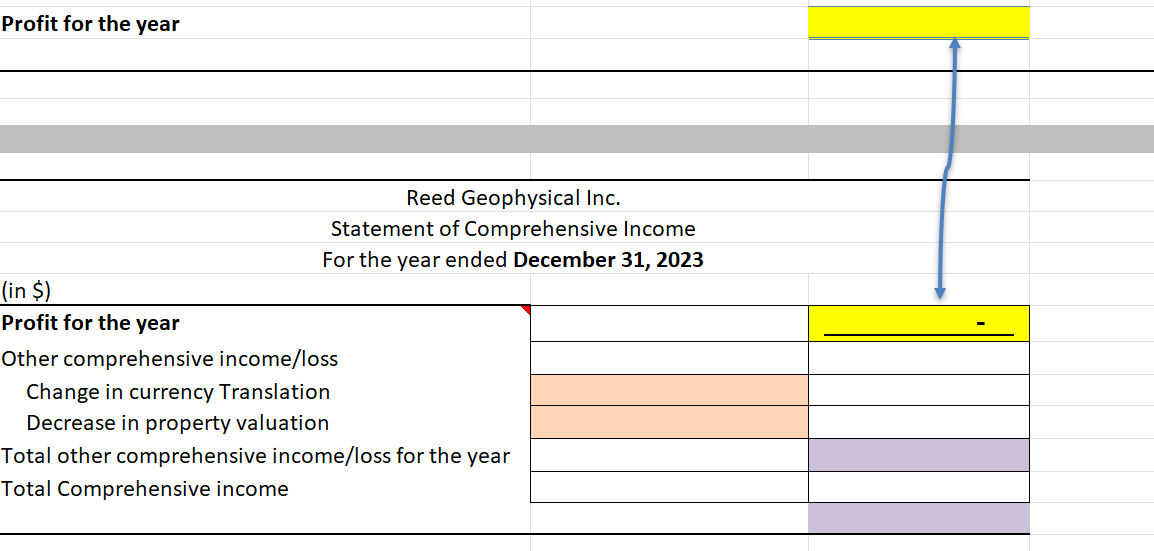This screenshot has width=1154, height=551.
Task: Select 'Total Comprehensive income' label
Action: pyautogui.click(x=145, y=488)
